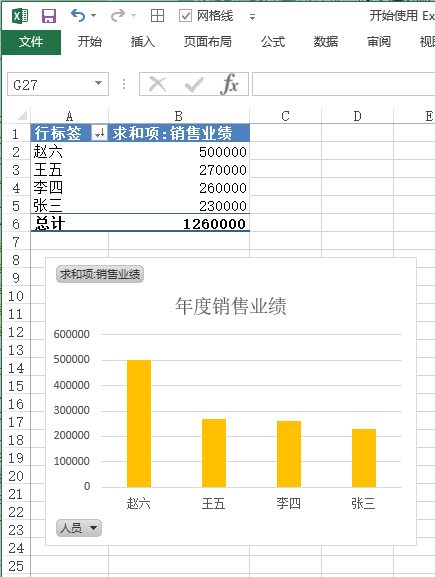Image resolution: width=435 pixels, height=577 pixels.
Task: Open the undo history dropdown arrow
Action: pos(93,16)
